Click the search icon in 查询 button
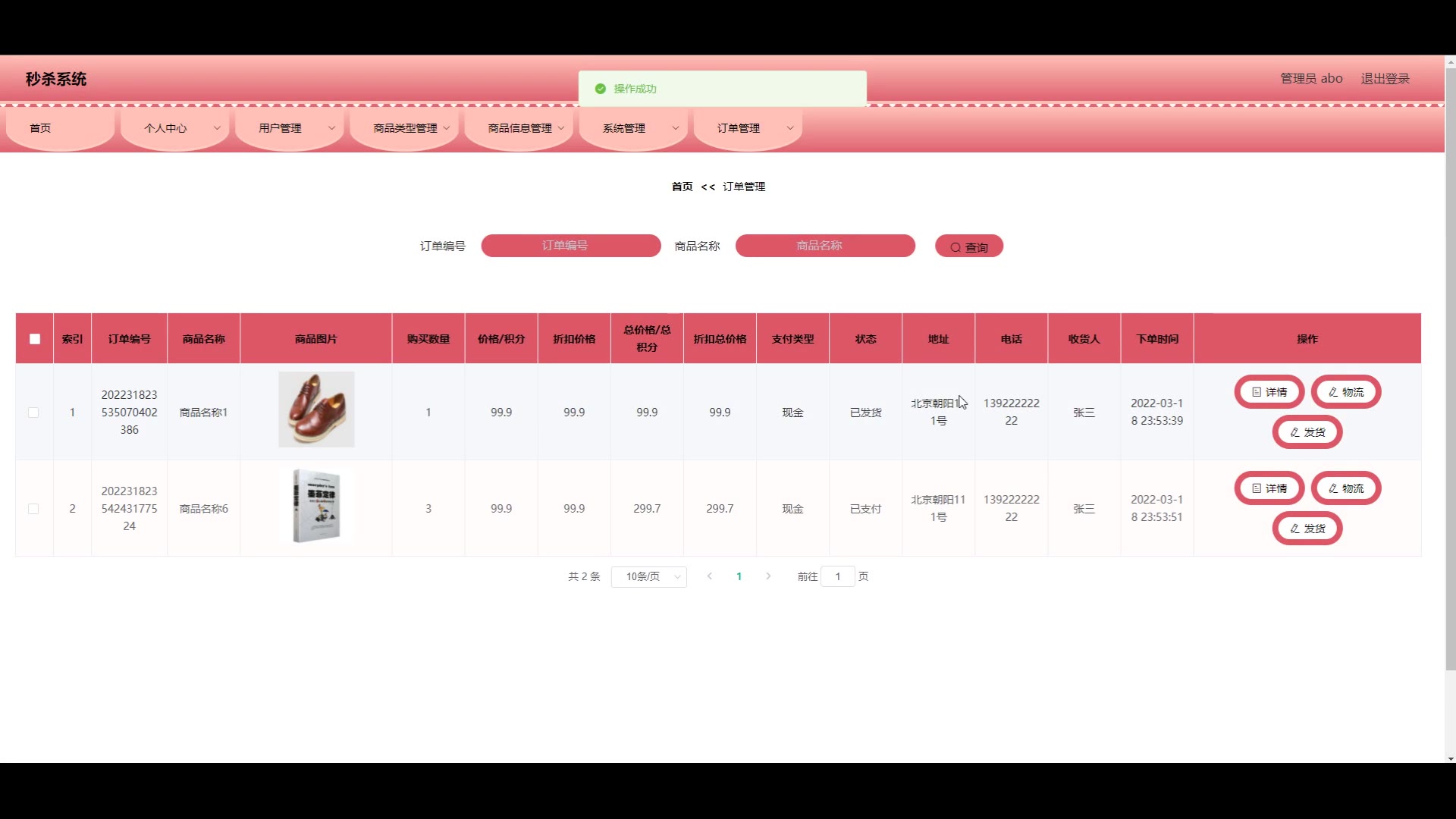The height and width of the screenshot is (819, 1456). [x=955, y=247]
